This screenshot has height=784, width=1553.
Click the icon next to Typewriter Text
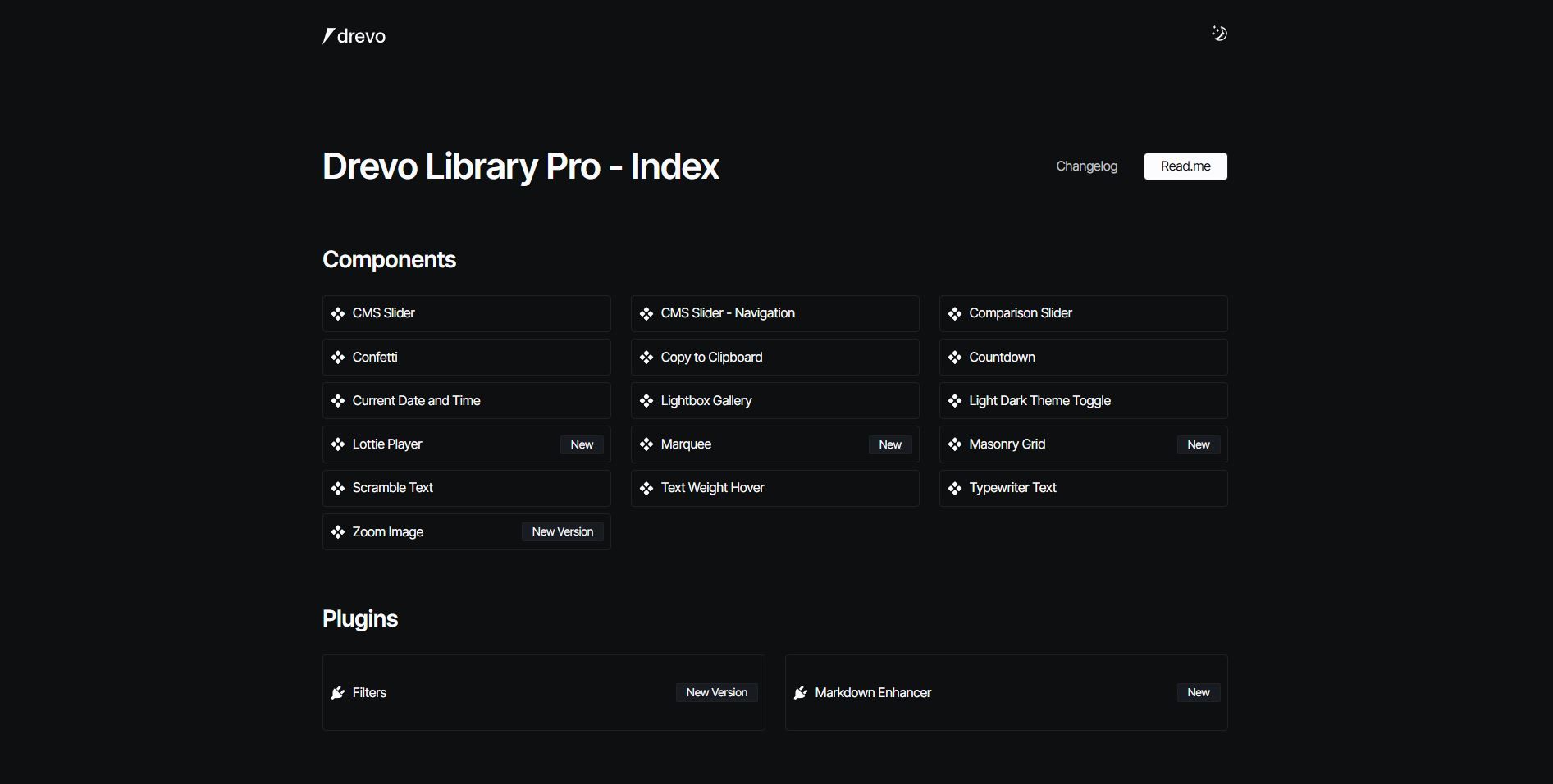click(955, 489)
